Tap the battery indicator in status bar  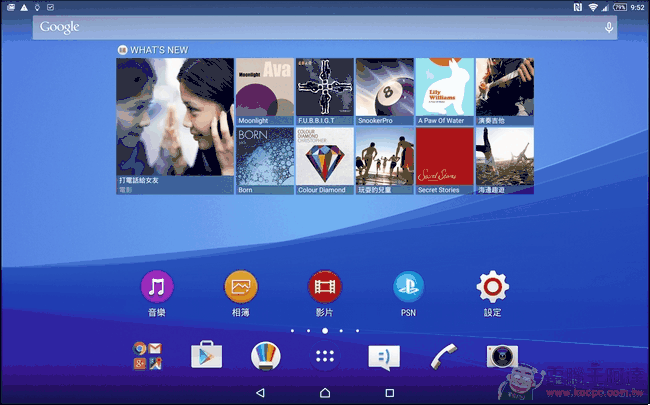pos(620,7)
